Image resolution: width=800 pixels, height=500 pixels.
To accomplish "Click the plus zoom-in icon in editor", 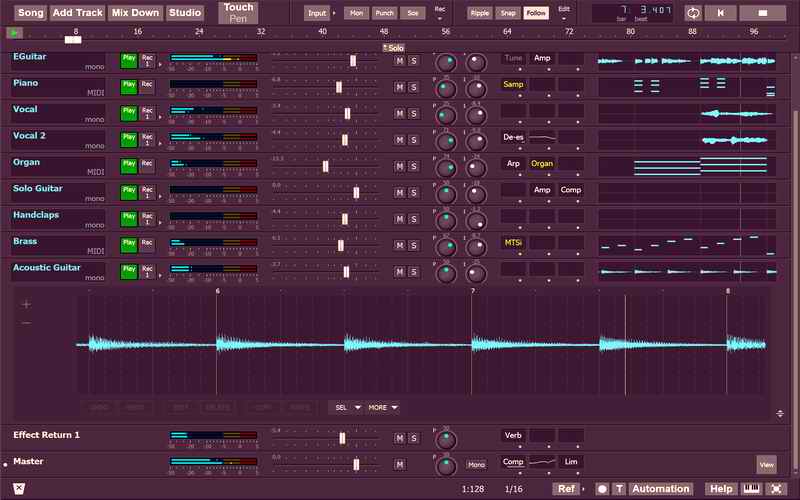I will click(x=26, y=304).
